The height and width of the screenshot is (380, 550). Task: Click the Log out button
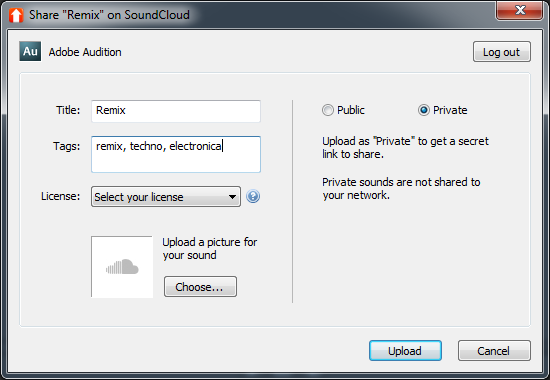click(502, 52)
